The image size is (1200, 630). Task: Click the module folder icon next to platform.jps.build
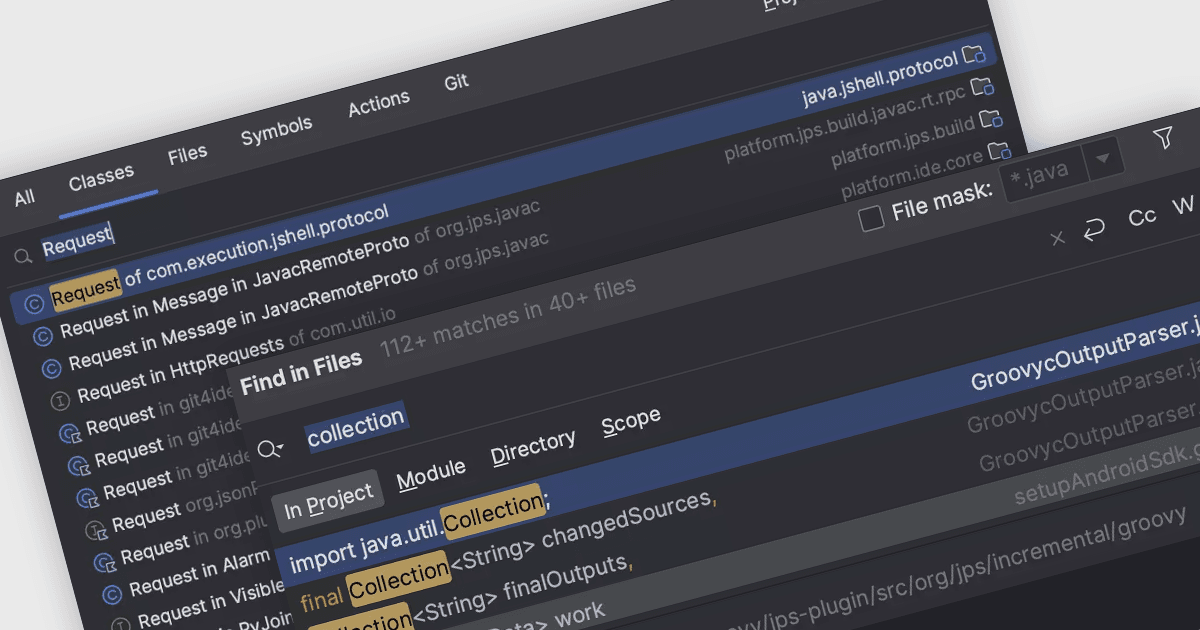(x=990, y=120)
